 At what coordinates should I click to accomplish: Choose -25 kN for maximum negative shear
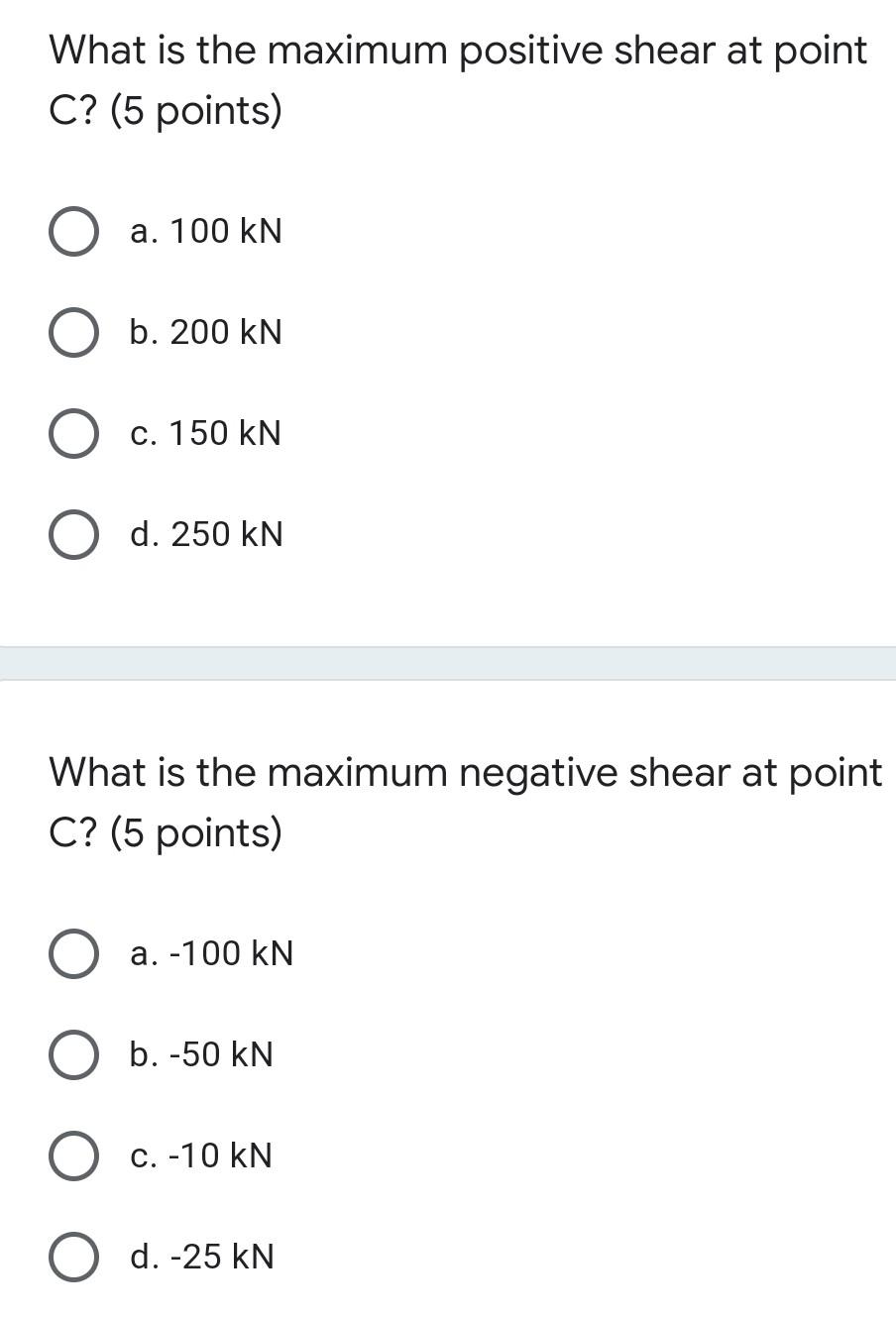point(73,1257)
